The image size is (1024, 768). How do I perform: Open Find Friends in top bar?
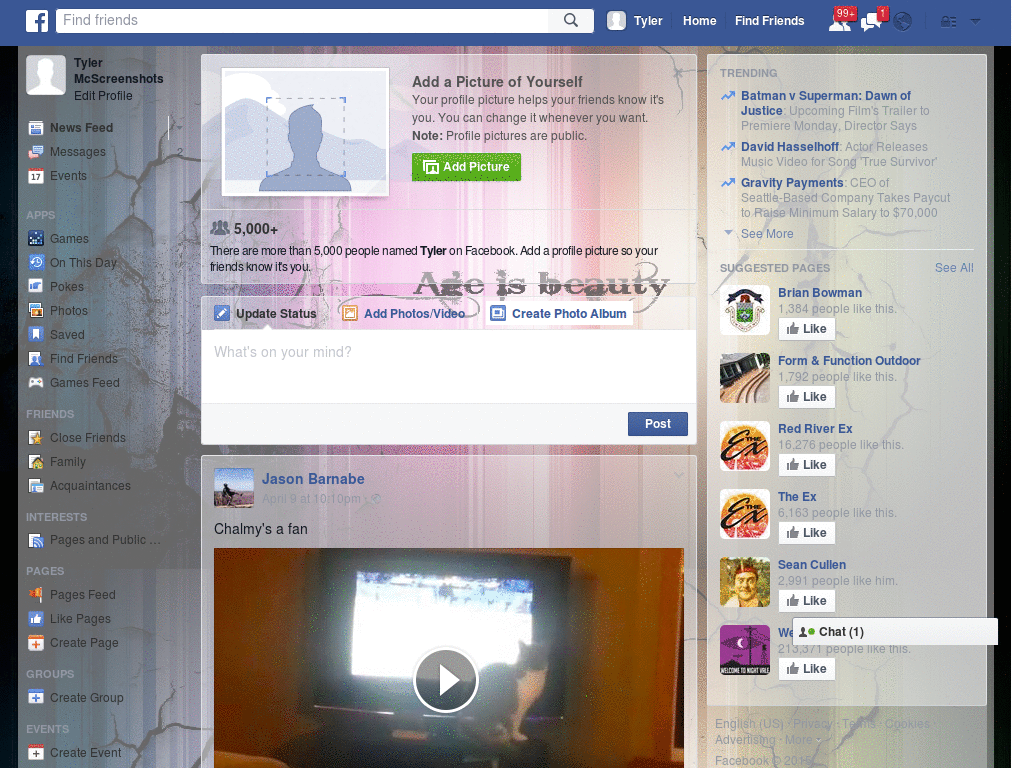769,21
